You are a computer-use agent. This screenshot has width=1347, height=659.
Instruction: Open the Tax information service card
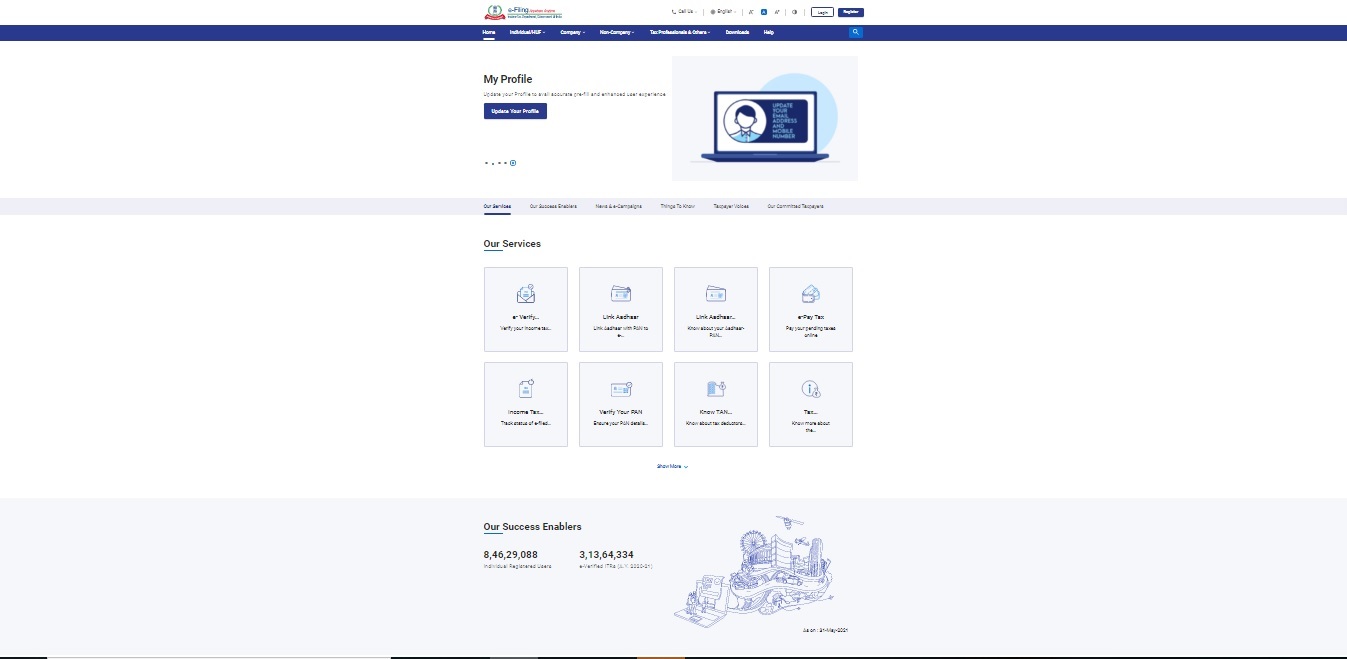(x=810, y=404)
